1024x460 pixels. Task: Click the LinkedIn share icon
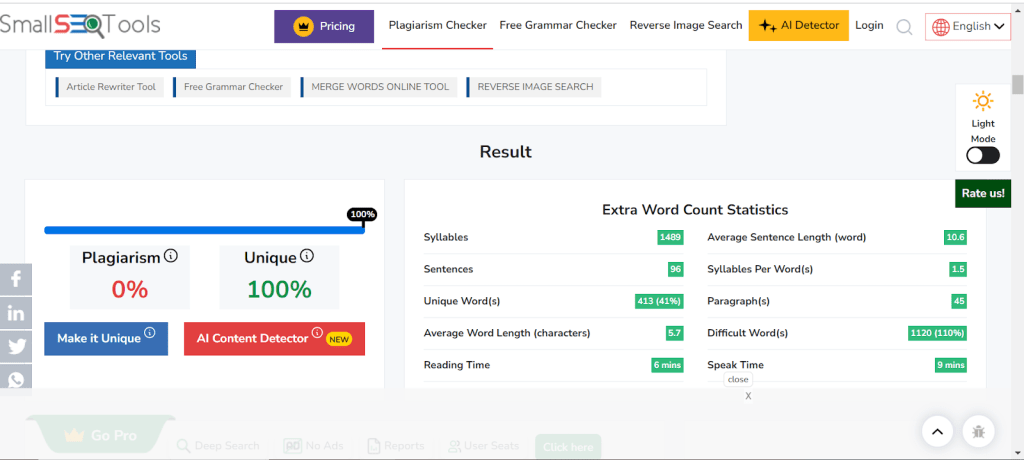[16, 313]
